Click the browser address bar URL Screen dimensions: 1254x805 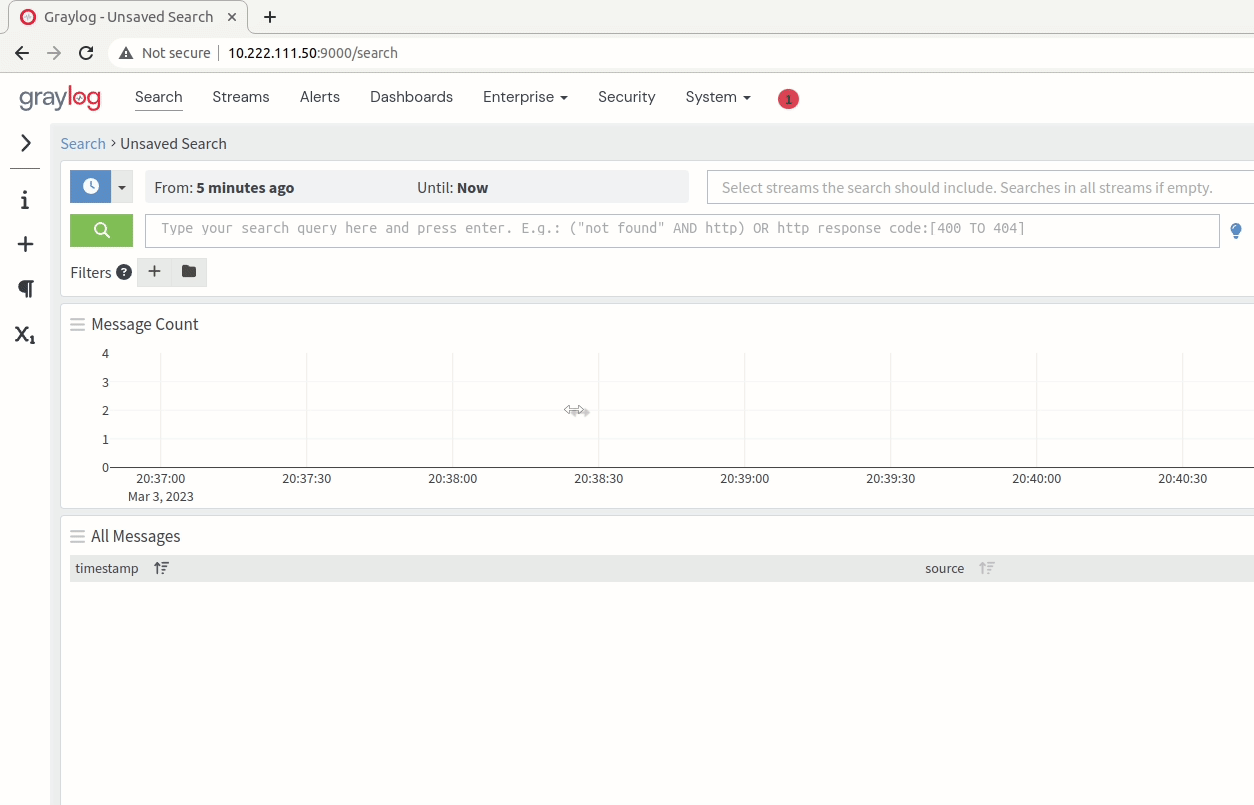[313, 53]
